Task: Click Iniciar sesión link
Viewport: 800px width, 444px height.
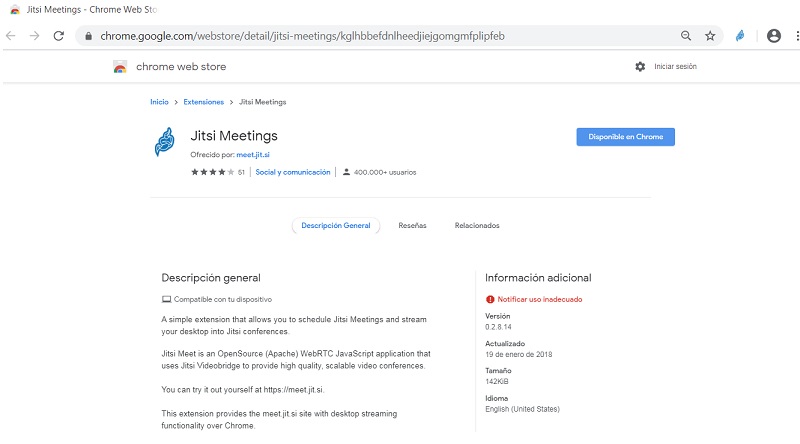Action: (675, 67)
